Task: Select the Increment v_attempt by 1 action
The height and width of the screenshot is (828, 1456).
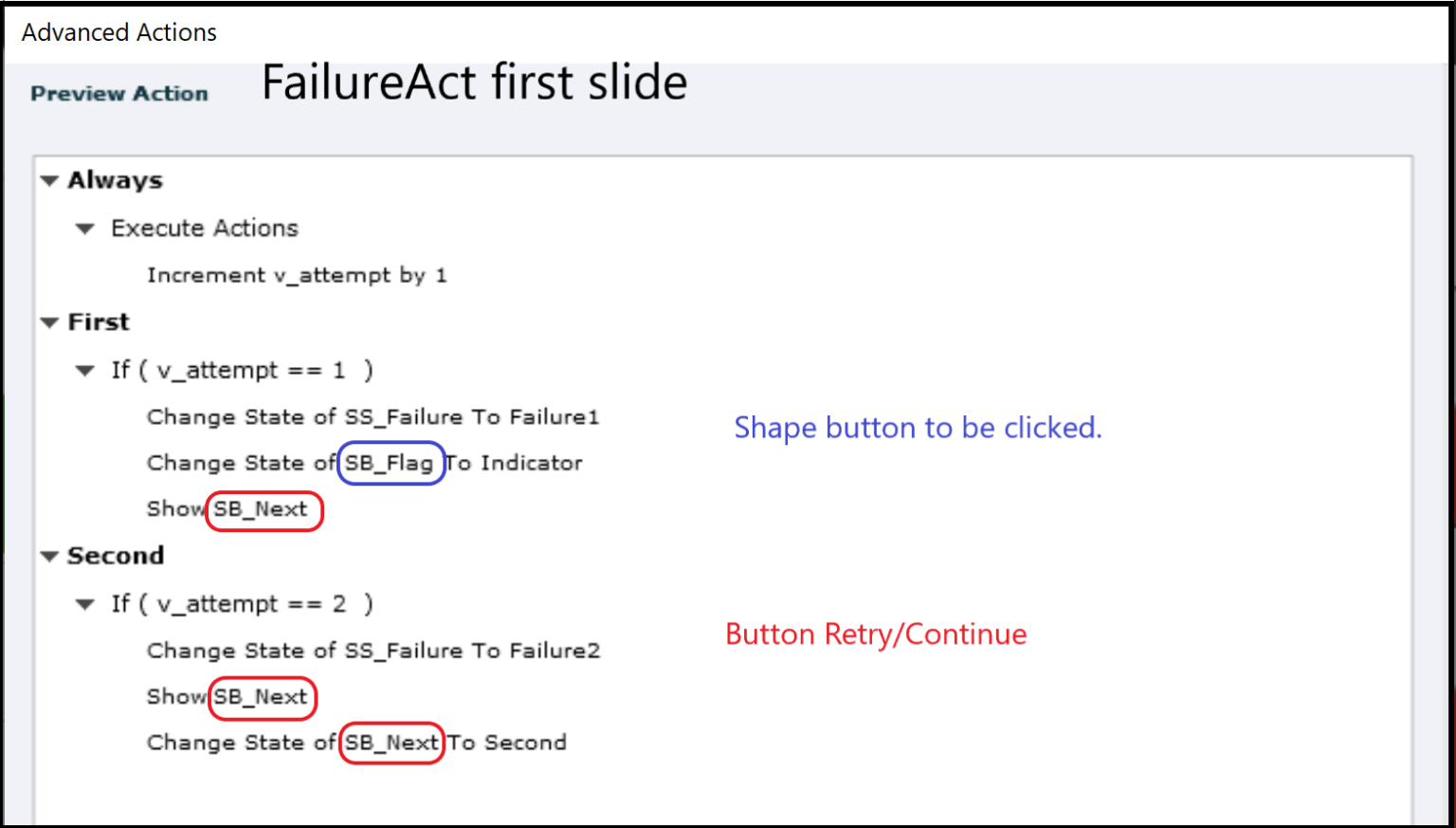Action: pyautogui.click(x=297, y=275)
